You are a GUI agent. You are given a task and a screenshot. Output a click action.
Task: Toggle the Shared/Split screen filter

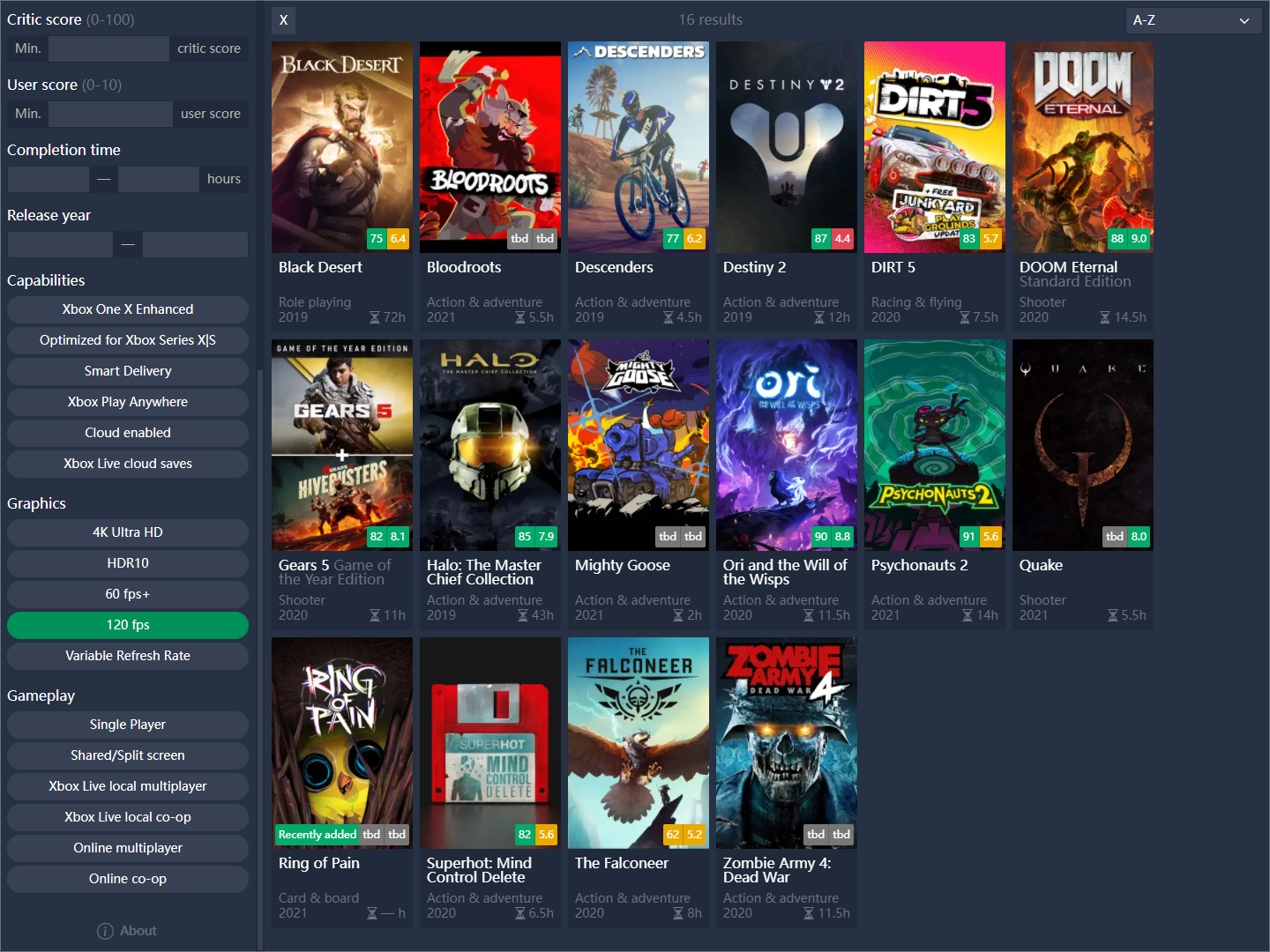[127, 755]
